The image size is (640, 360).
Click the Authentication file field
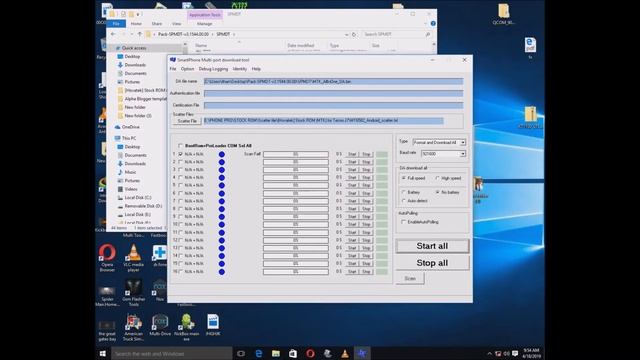333,93
